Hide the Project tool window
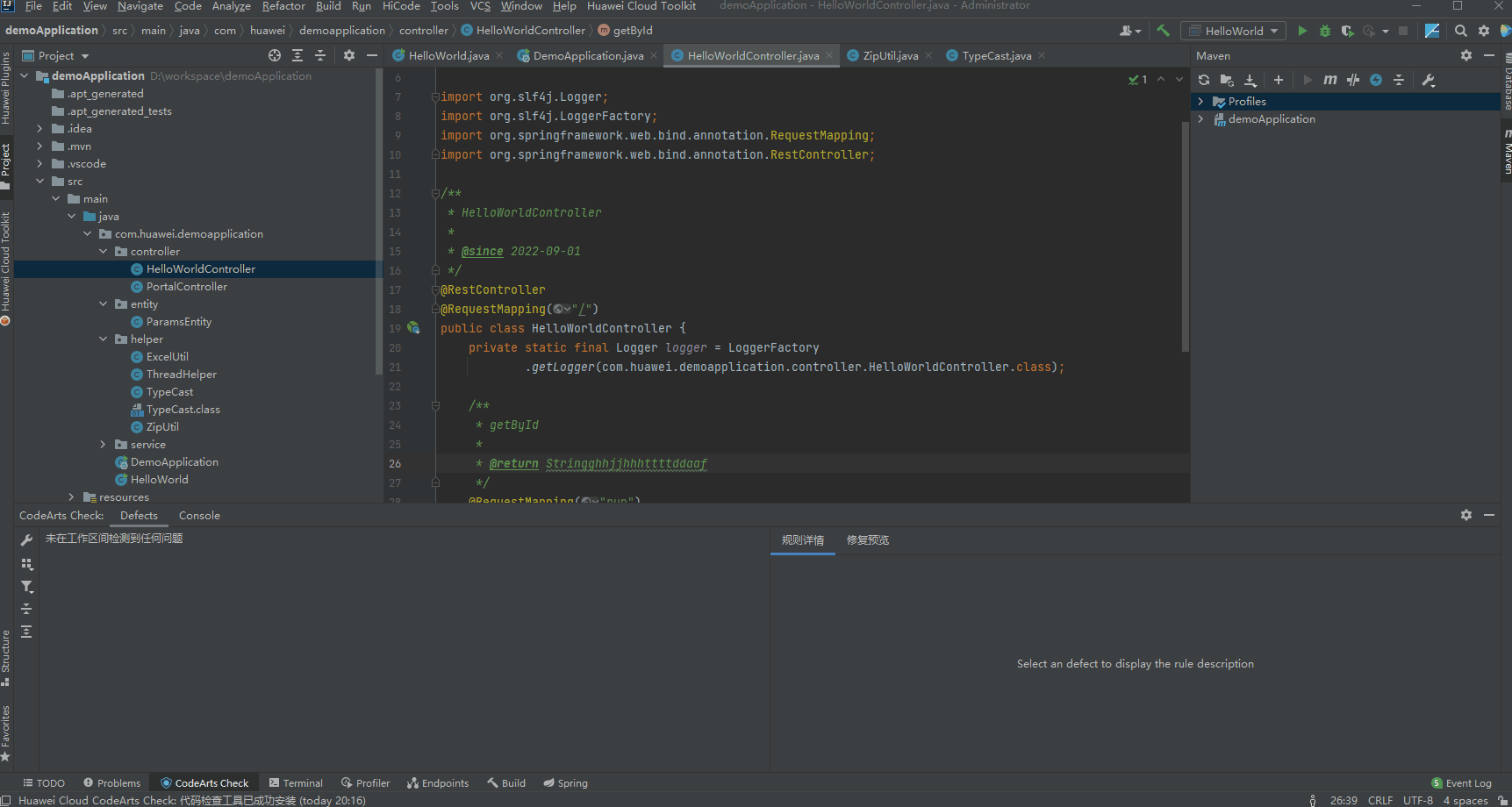 (x=372, y=55)
